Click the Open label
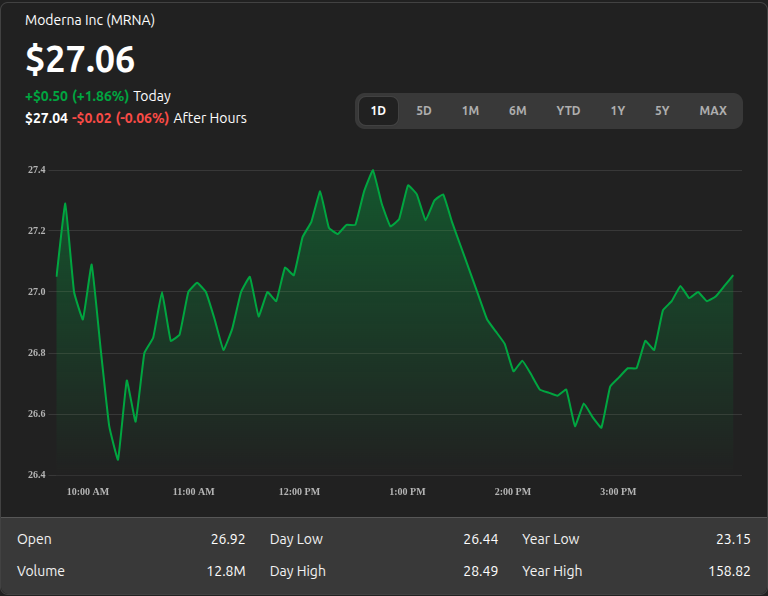Screen dimensions: 768x596 pyautogui.click(x=34, y=539)
